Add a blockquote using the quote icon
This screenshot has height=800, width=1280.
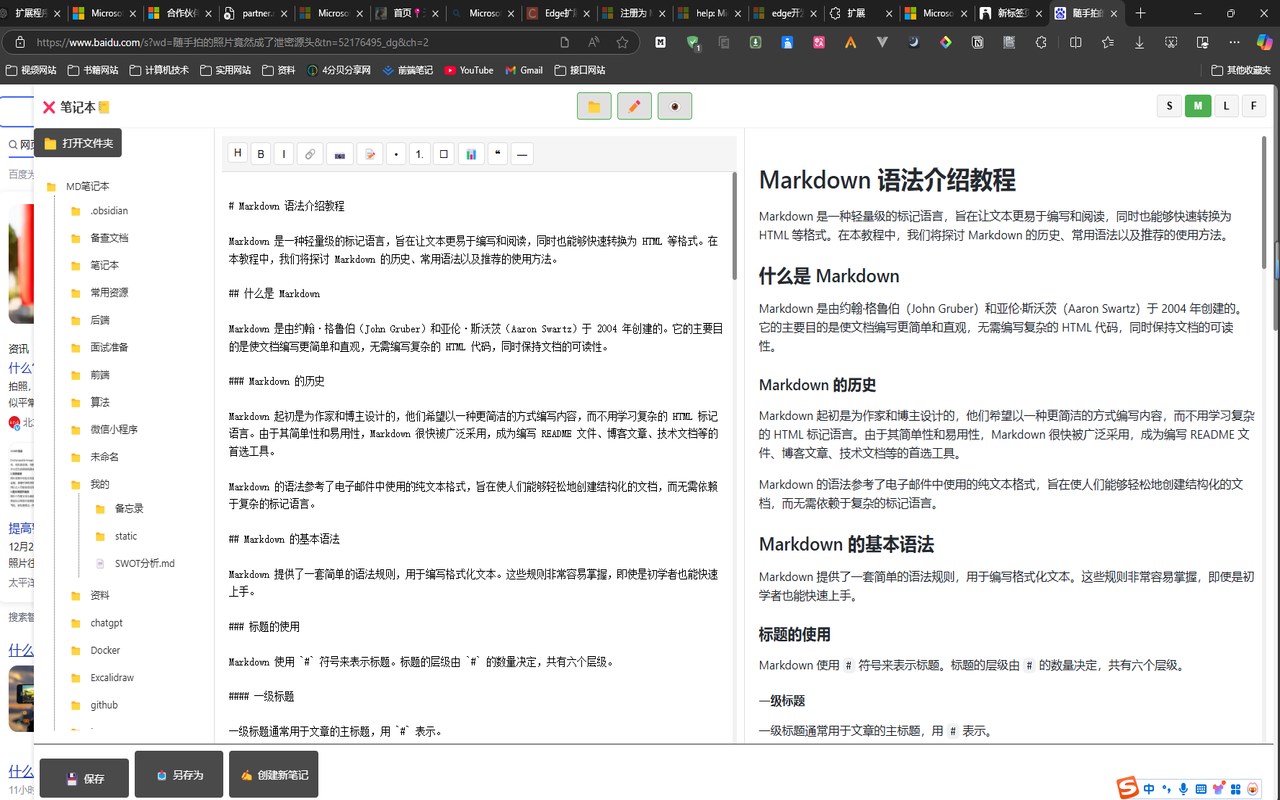click(498, 154)
